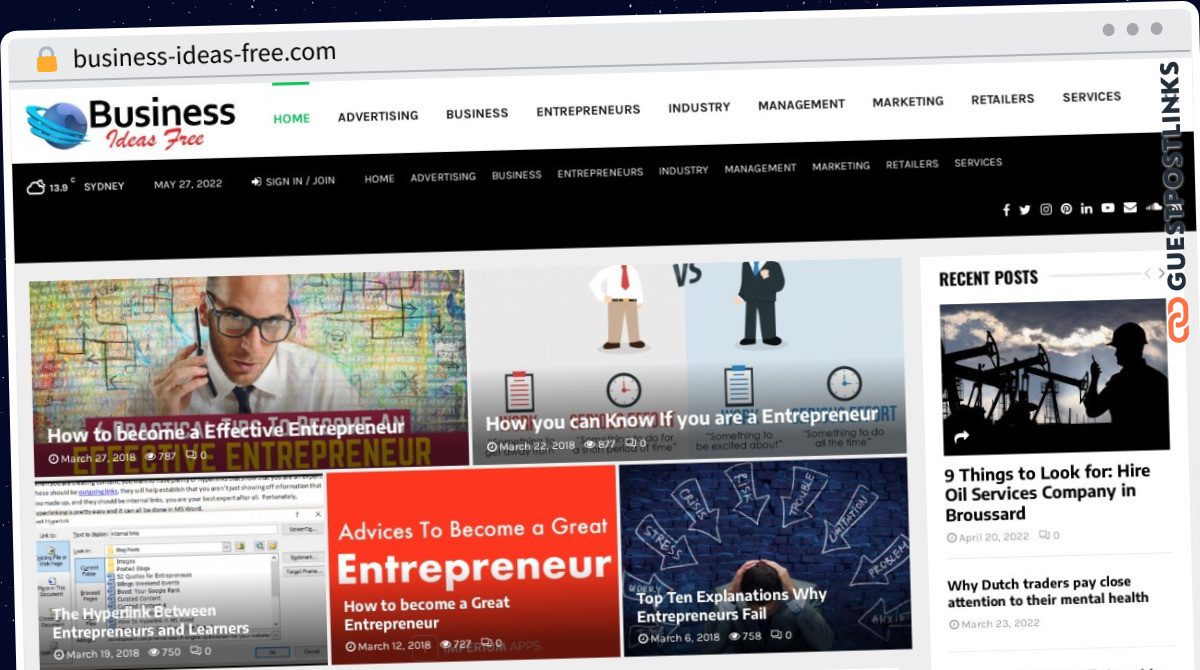Go to the Home tab in top navigation
Viewport: 1200px width, 670px height.
tap(292, 118)
